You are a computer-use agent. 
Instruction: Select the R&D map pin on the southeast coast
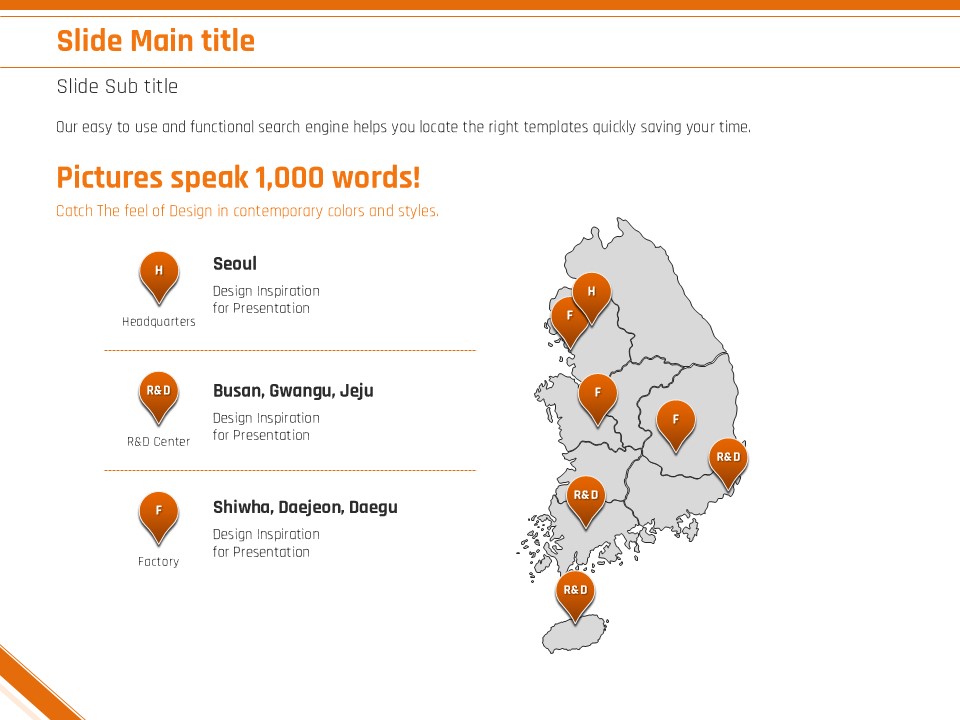pos(728,459)
